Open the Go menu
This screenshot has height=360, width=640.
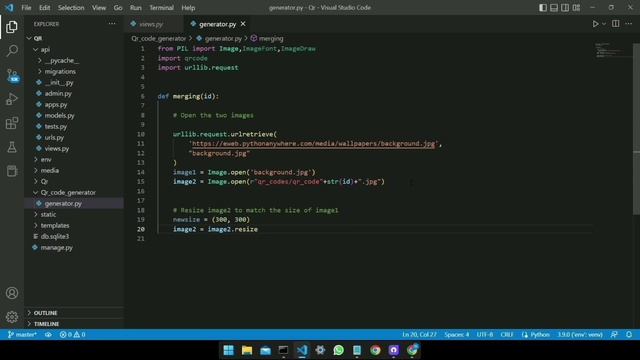point(118,8)
